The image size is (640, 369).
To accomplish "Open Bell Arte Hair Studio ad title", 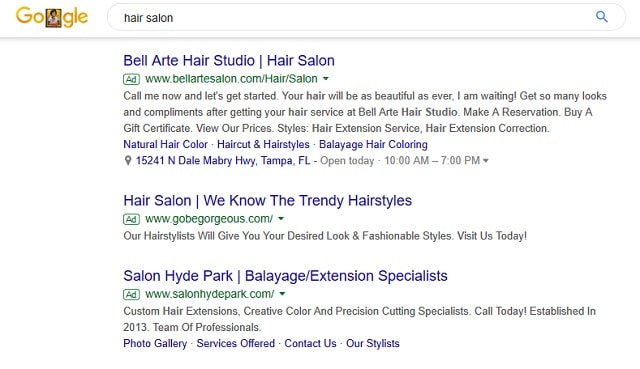I will (229, 60).
